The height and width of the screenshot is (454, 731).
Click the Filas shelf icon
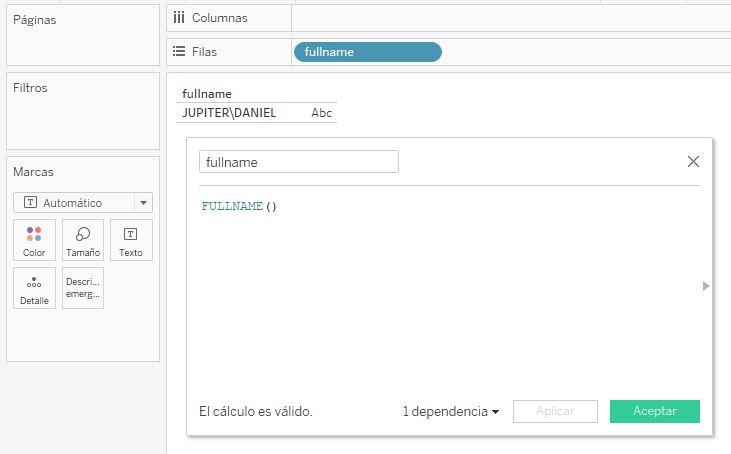click(179, 52)
